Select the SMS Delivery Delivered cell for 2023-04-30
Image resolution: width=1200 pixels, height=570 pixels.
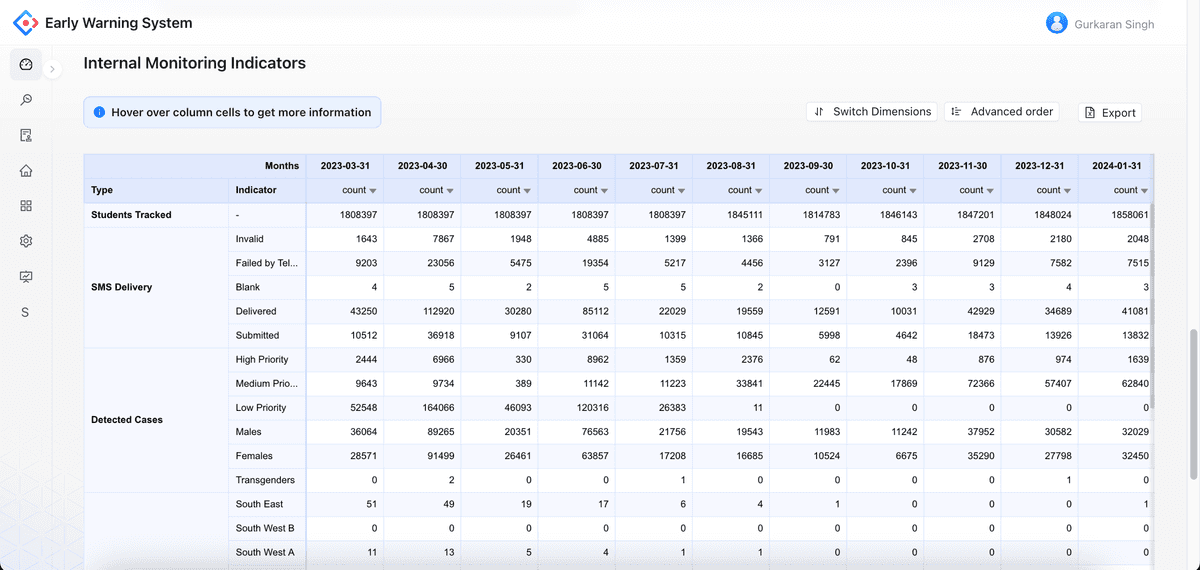tap(421, 311)
